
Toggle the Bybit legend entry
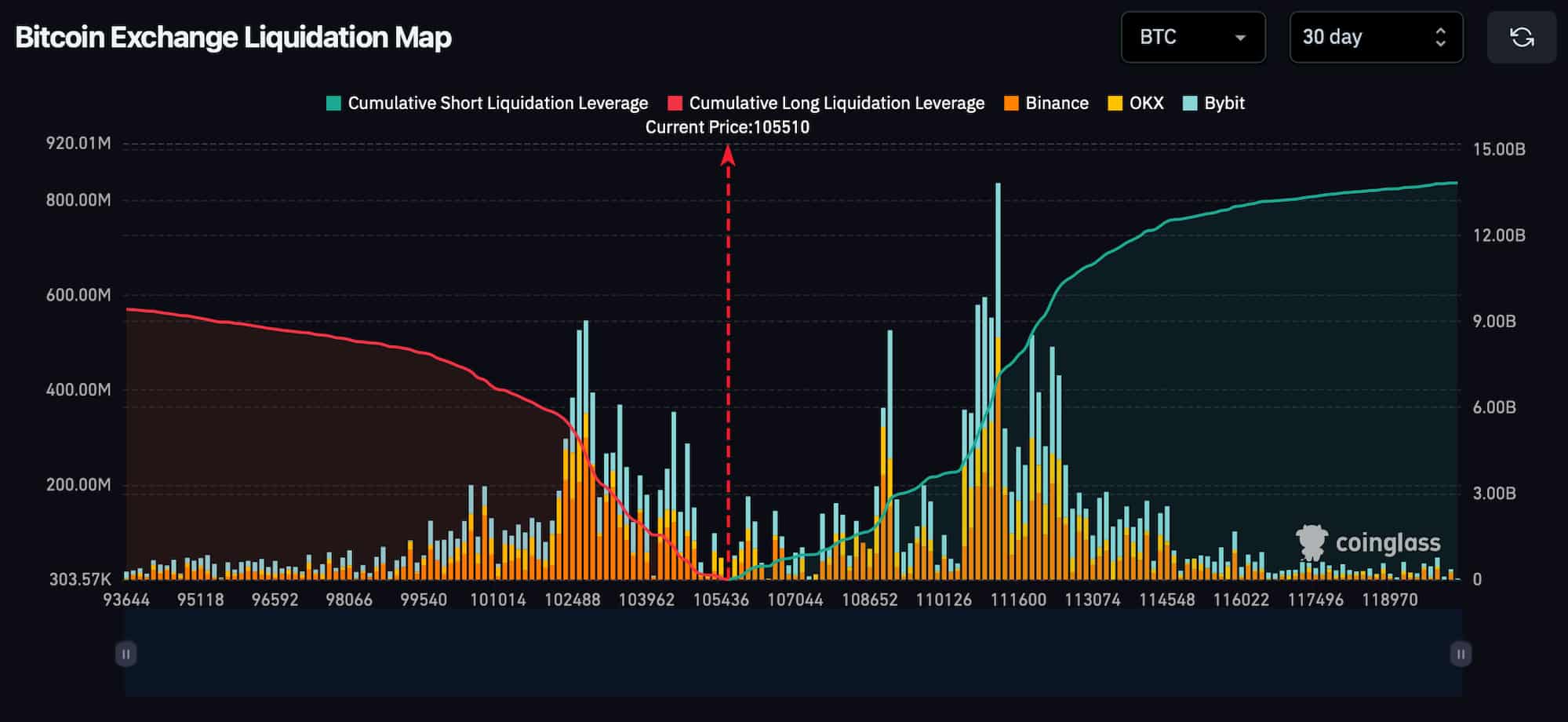pos(1213,103)
